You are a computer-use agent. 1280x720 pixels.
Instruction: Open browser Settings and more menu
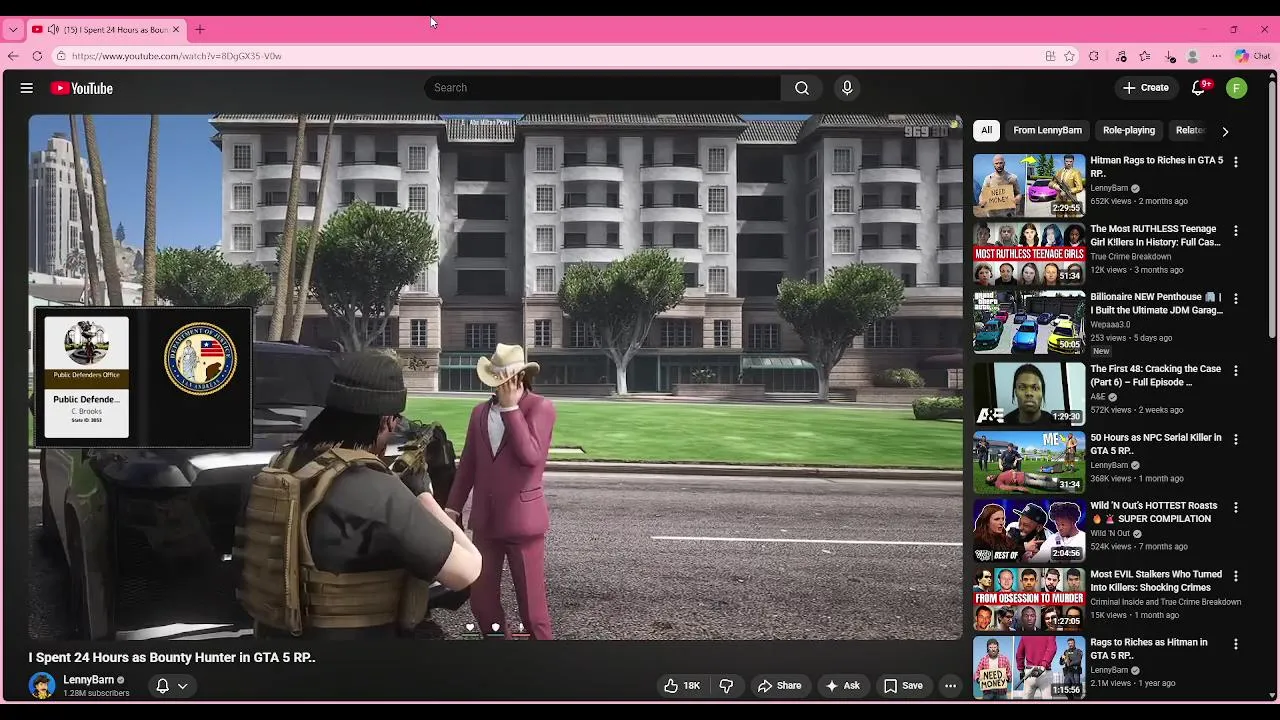(1217, 56)
